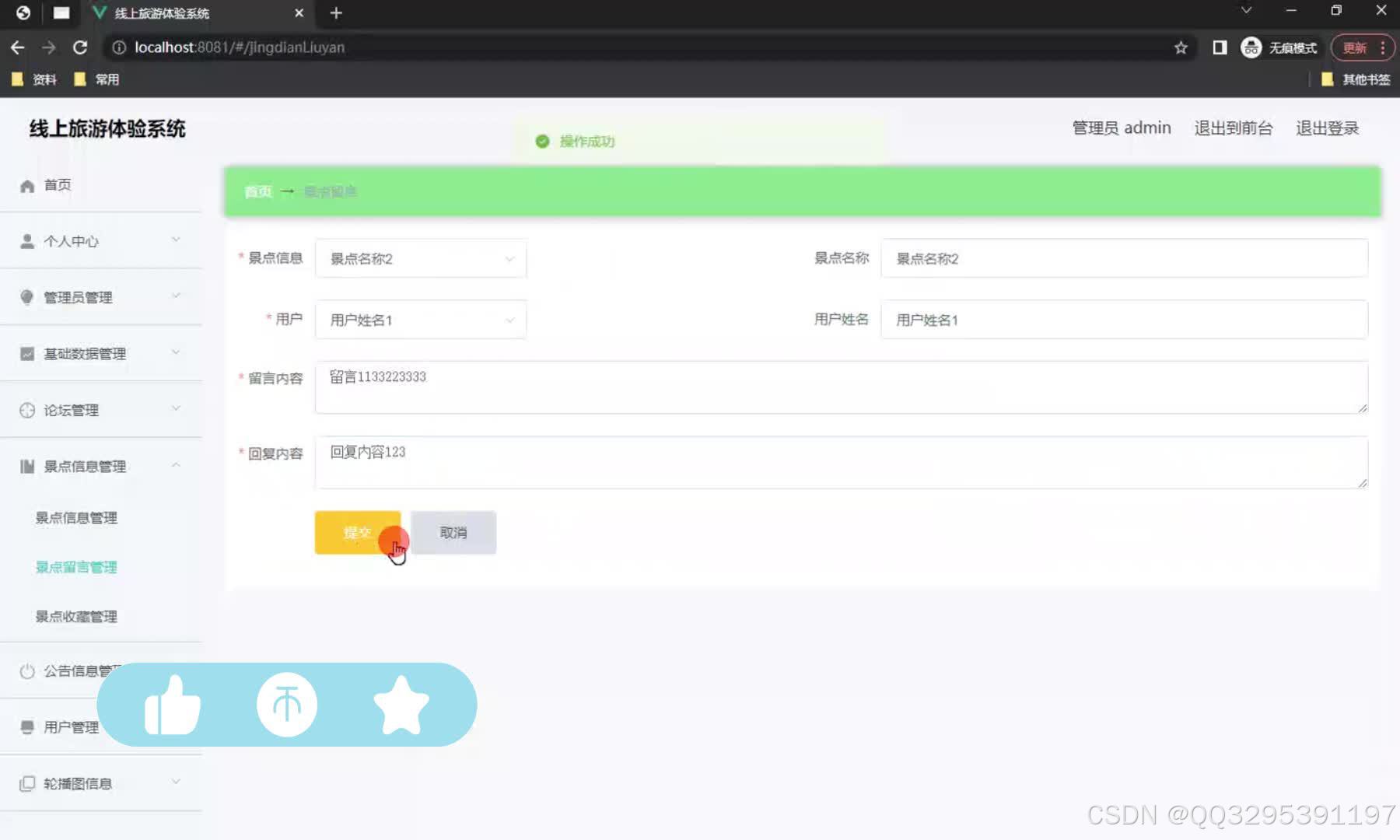This screenshot has height=840, width=1400.
Task: Click the icon beside 用户管理
Action: (27, 727)
